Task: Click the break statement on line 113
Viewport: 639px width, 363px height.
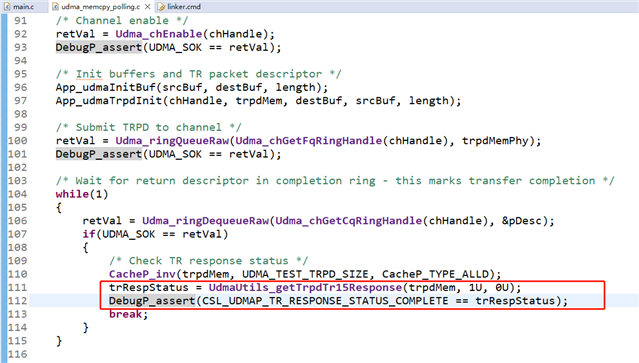Action: coord(126,314)
